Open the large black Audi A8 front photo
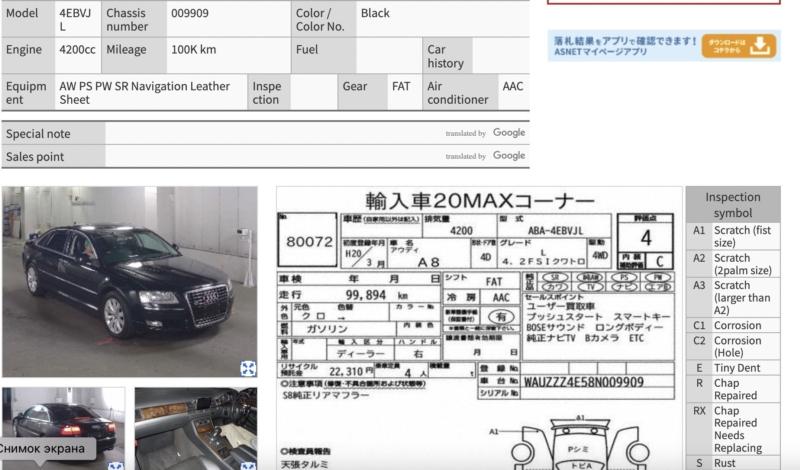Image resolution: width=800 pixels, height=470 pixels. (x=129, y=280)
